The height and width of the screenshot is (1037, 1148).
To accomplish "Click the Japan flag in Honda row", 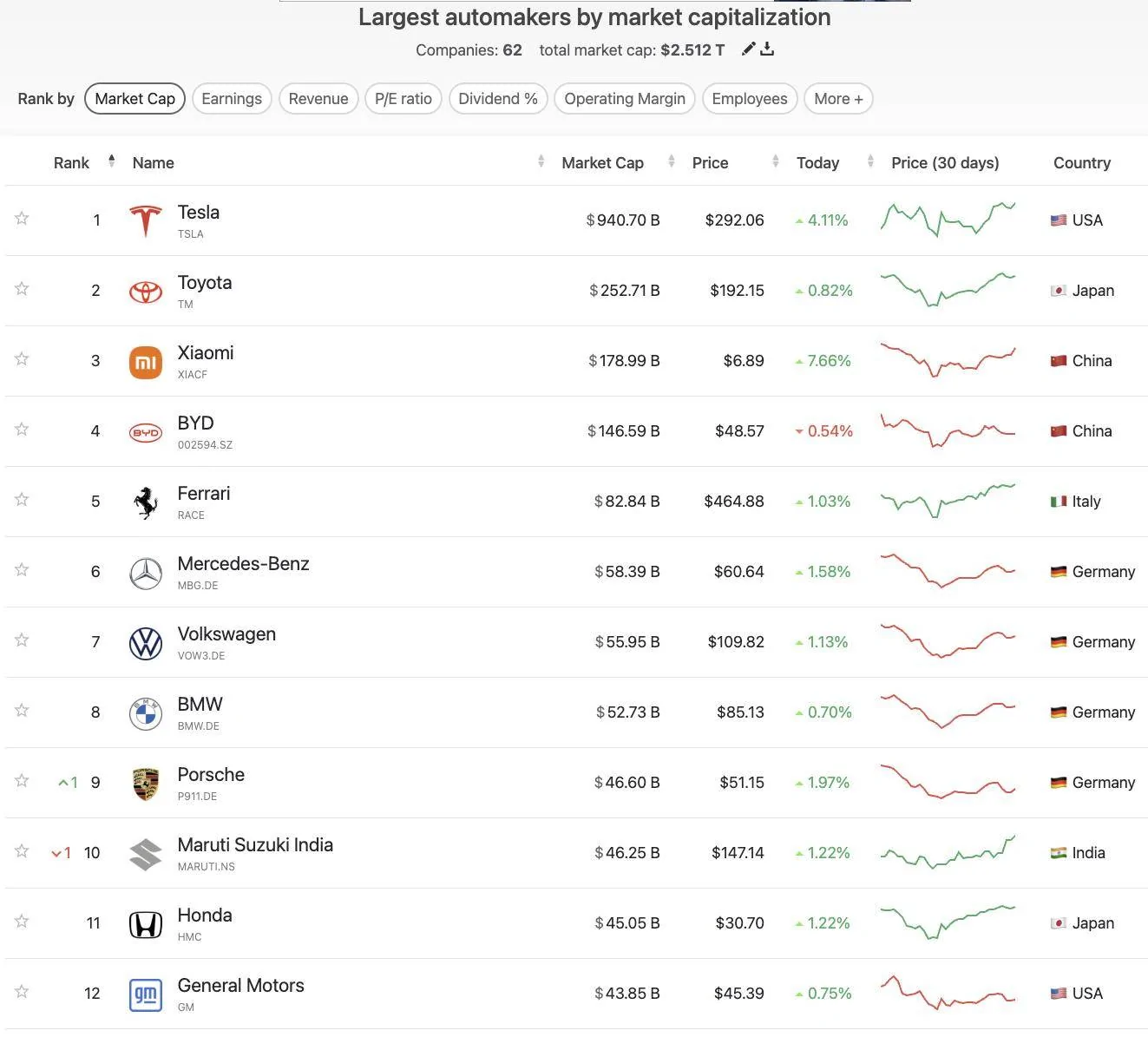I will coord(1059,923).
